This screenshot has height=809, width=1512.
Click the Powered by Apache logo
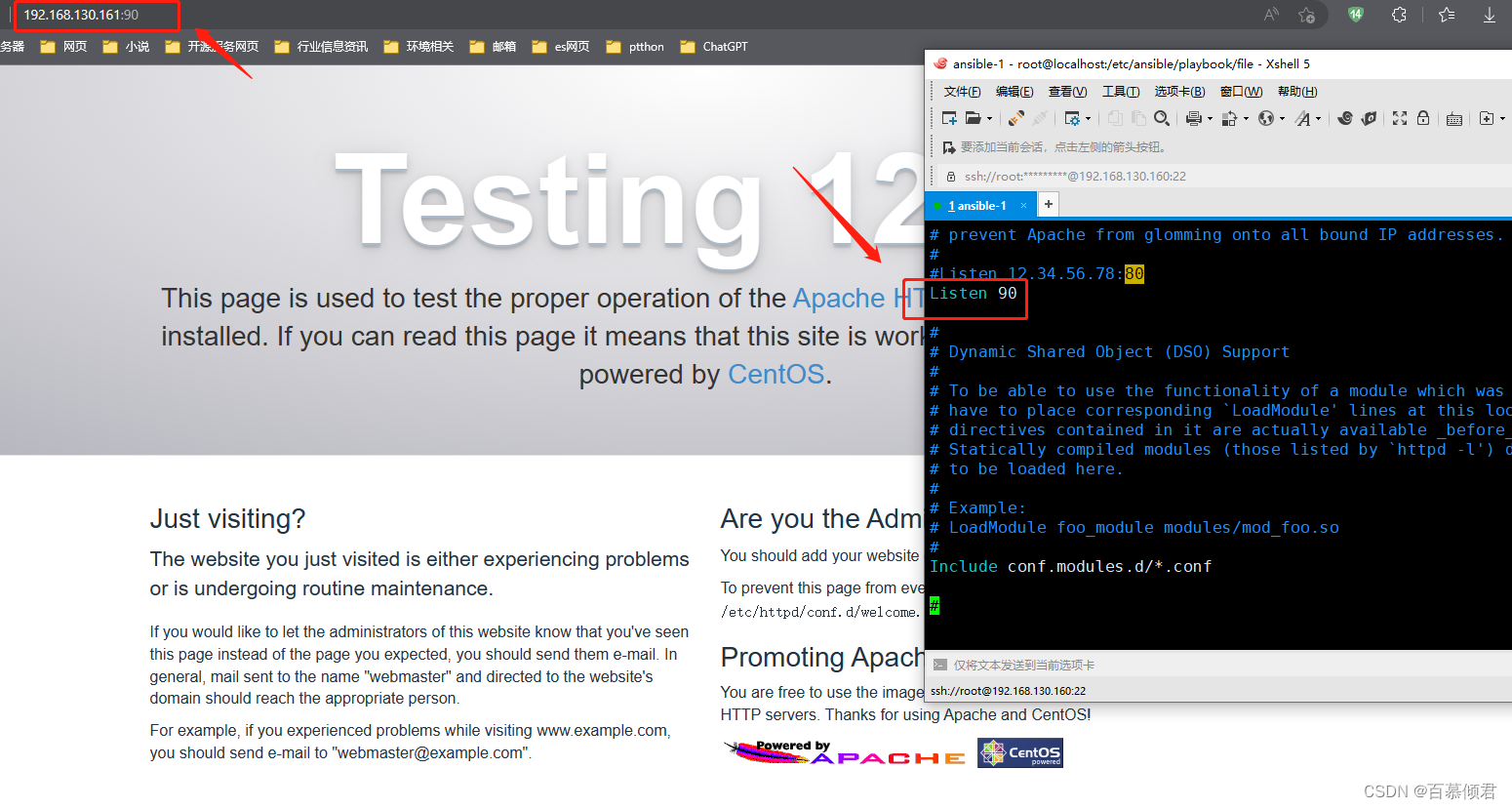(x=845, y=752)
